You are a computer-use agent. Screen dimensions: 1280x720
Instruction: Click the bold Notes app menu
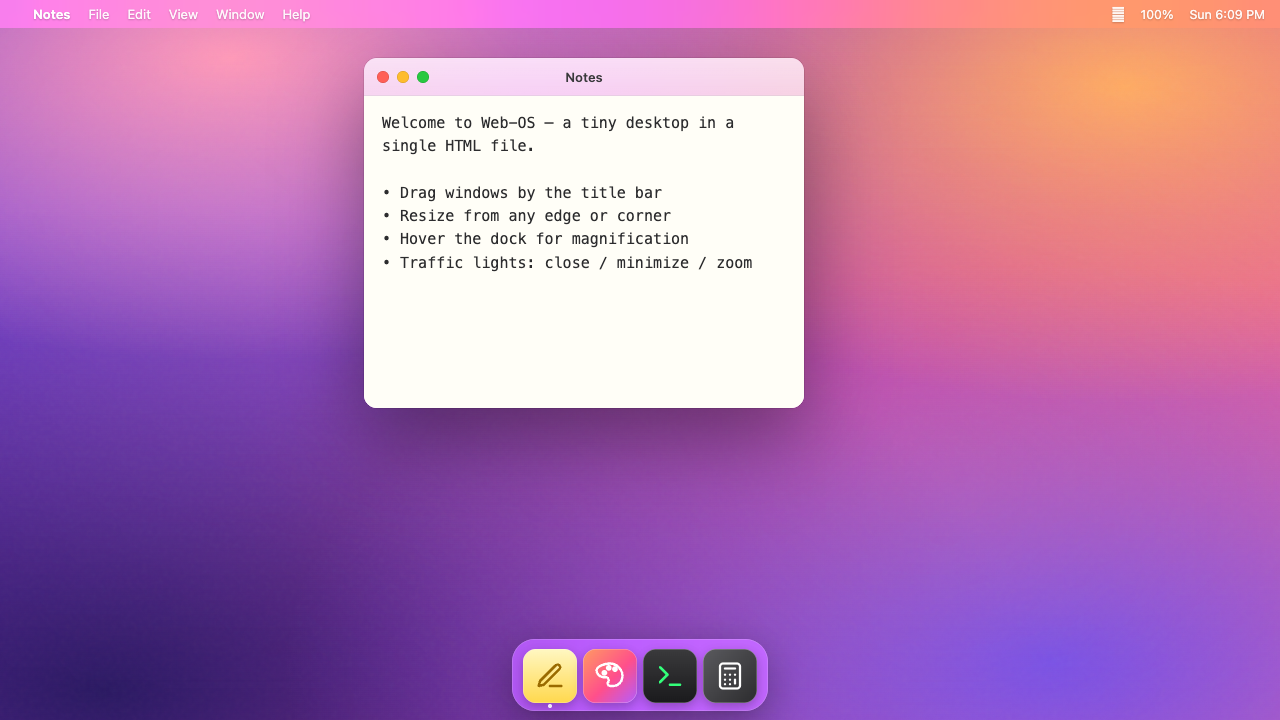pos(52,14)
